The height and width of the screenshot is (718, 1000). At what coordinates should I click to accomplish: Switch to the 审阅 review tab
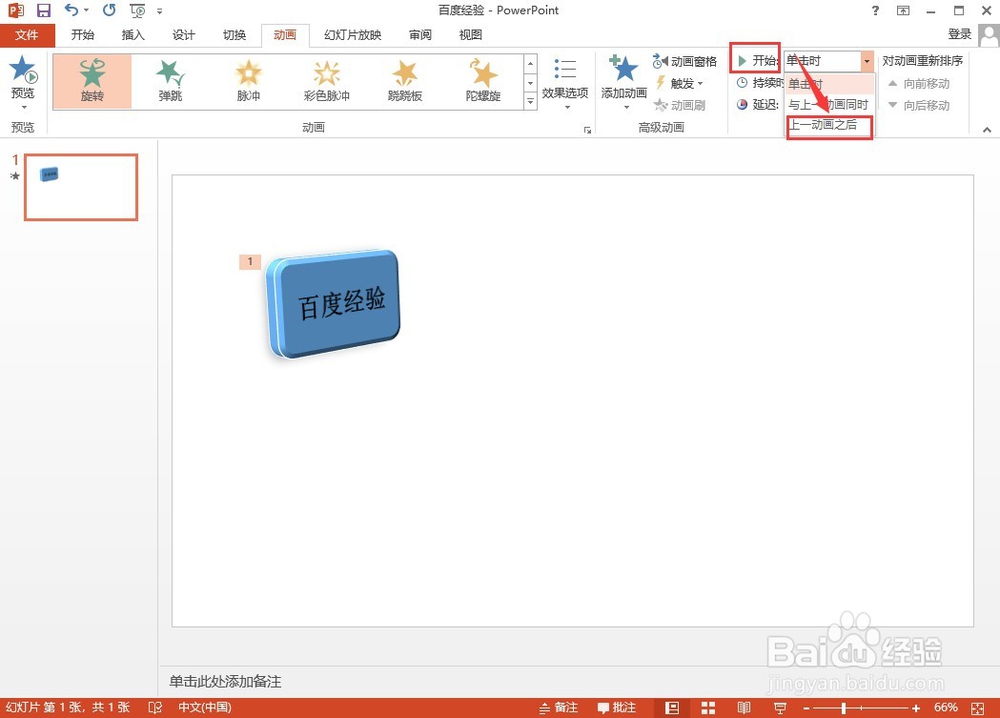pos(420,35)
